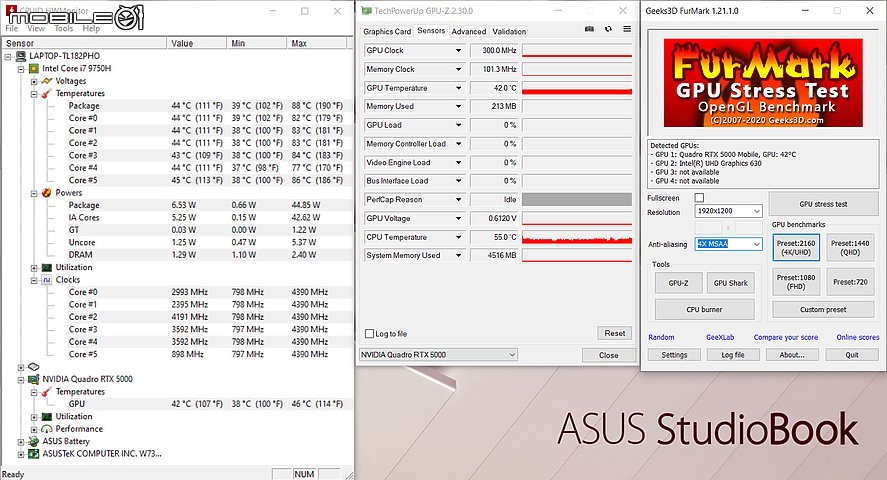Open the HWMonitor Help menu
887x480 pixels.
pyautogui.click(x=91, y=28)
